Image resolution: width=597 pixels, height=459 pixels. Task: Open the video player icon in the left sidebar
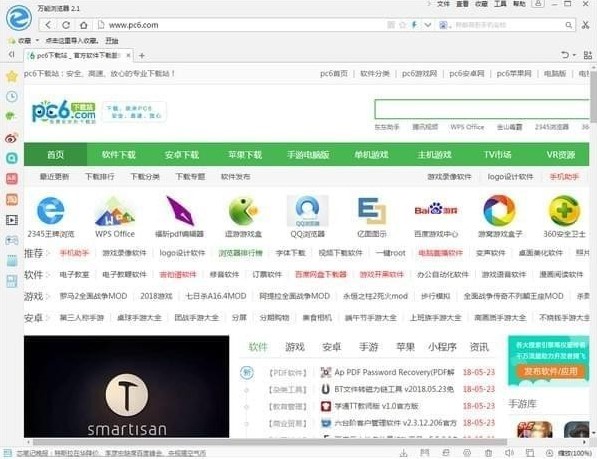12,220
